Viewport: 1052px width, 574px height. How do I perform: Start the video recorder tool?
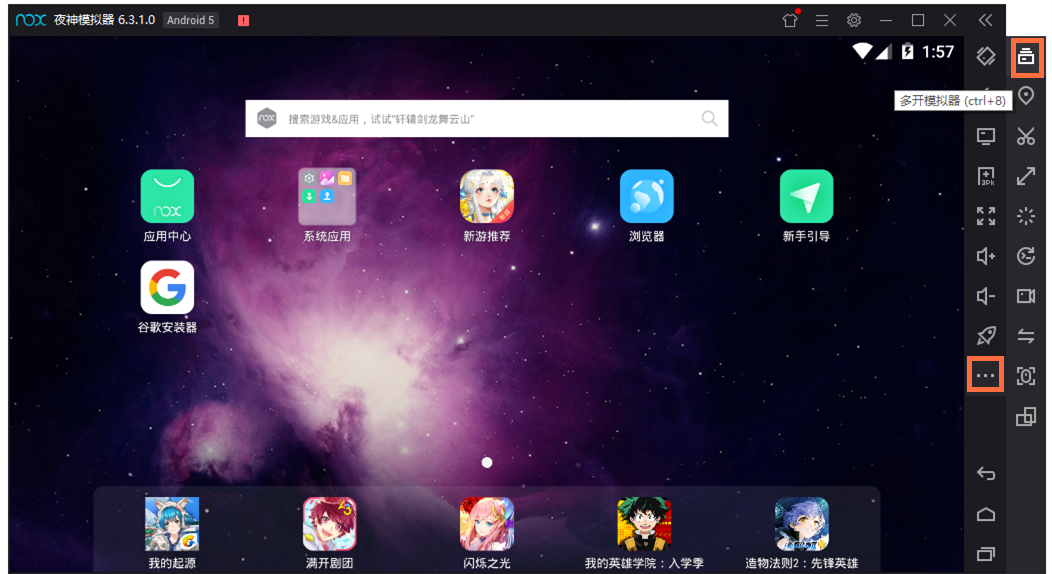(1026, 296)
